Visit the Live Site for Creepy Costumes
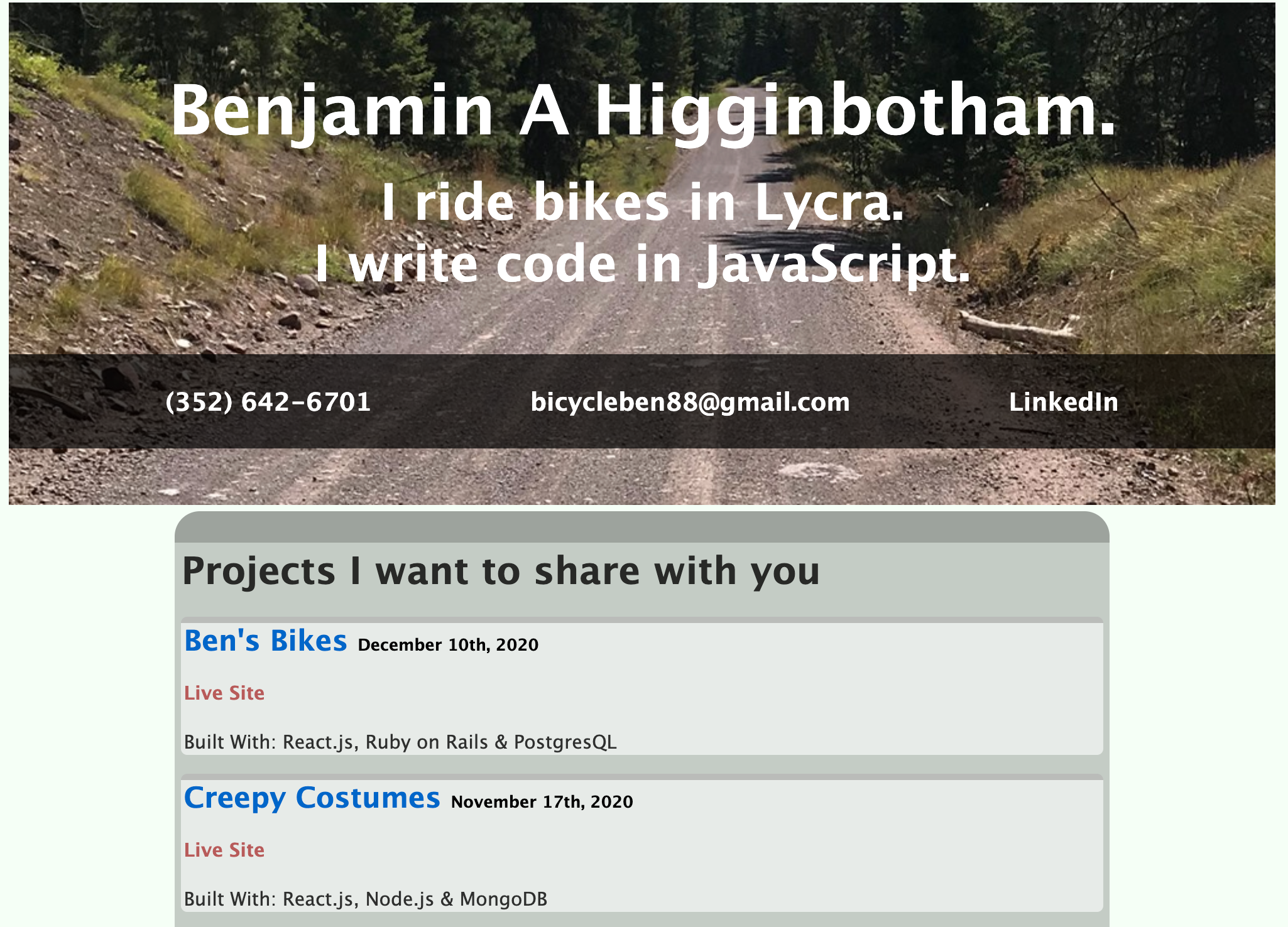 point(224,850)
